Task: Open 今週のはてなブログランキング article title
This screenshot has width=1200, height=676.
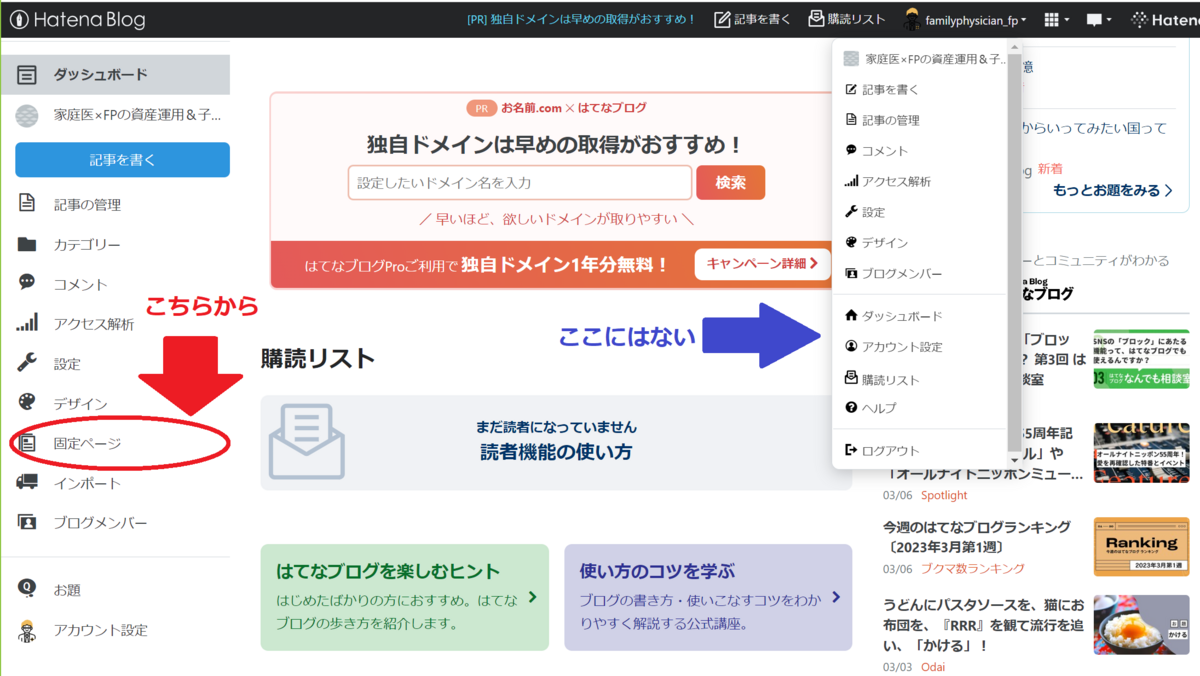Action: (x=977, y=537)
